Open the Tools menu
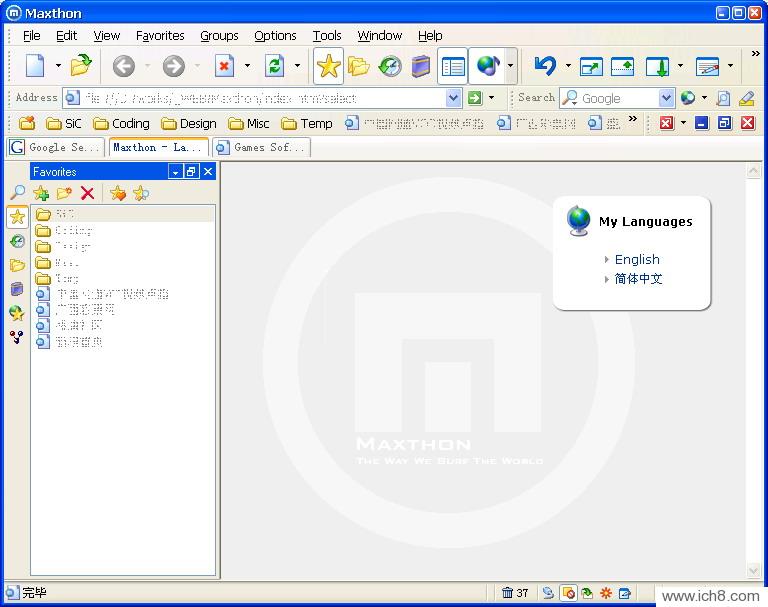768x607 pixels. (x=327, y=36)
